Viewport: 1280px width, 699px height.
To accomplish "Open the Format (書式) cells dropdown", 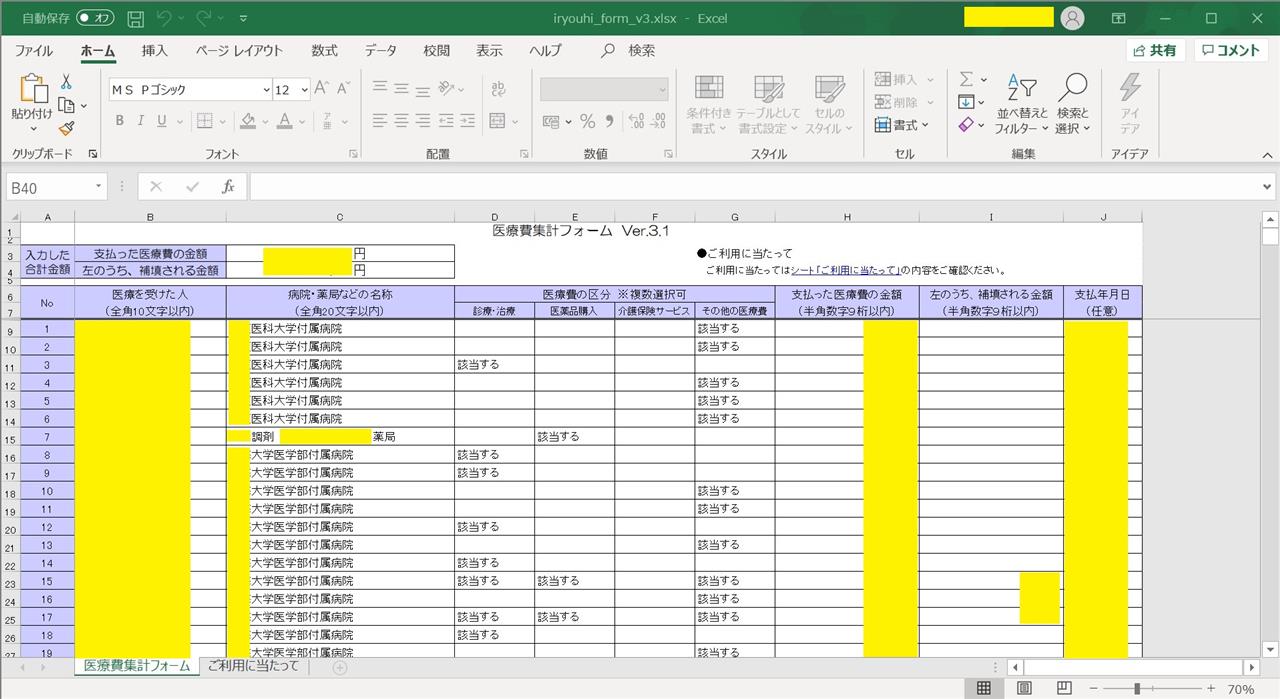I will tap(902, 125).
